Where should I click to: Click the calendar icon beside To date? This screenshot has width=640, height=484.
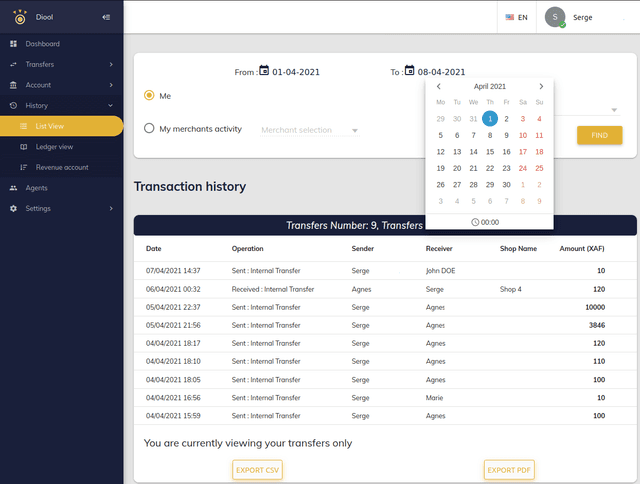pyautogui.click(x=410, y=71)
